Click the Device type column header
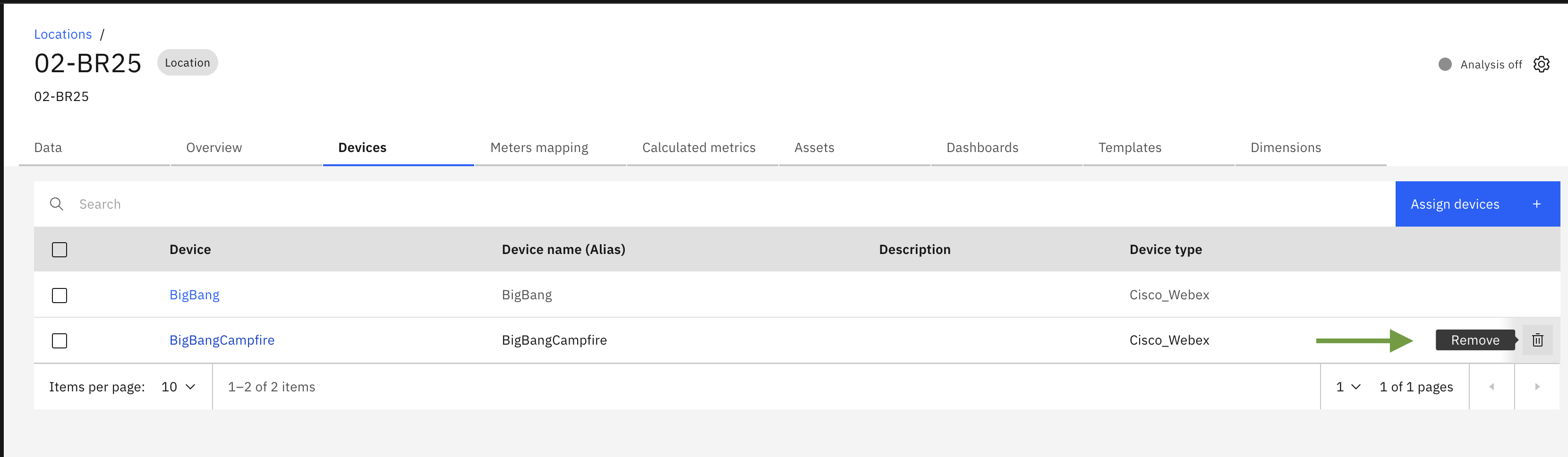The image size is (1568, 457). pyautogui.click(x=1166, y=249)
